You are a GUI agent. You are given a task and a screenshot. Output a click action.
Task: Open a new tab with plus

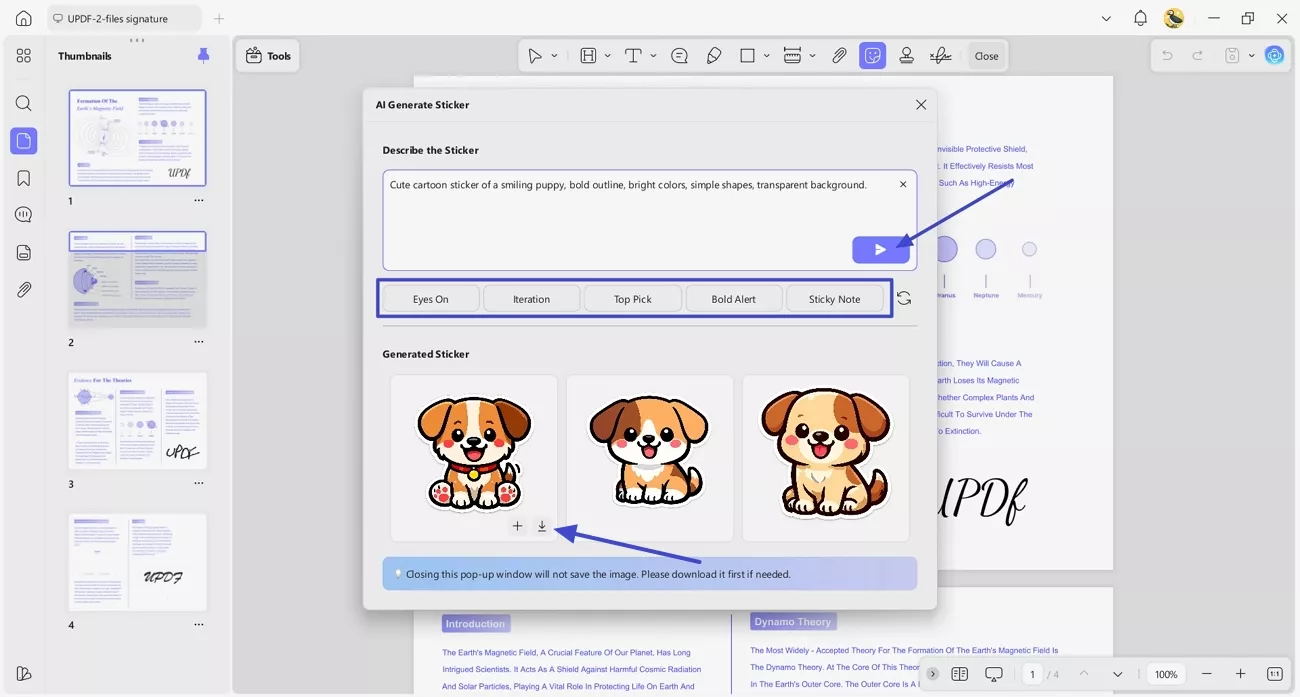coord(219,18)
